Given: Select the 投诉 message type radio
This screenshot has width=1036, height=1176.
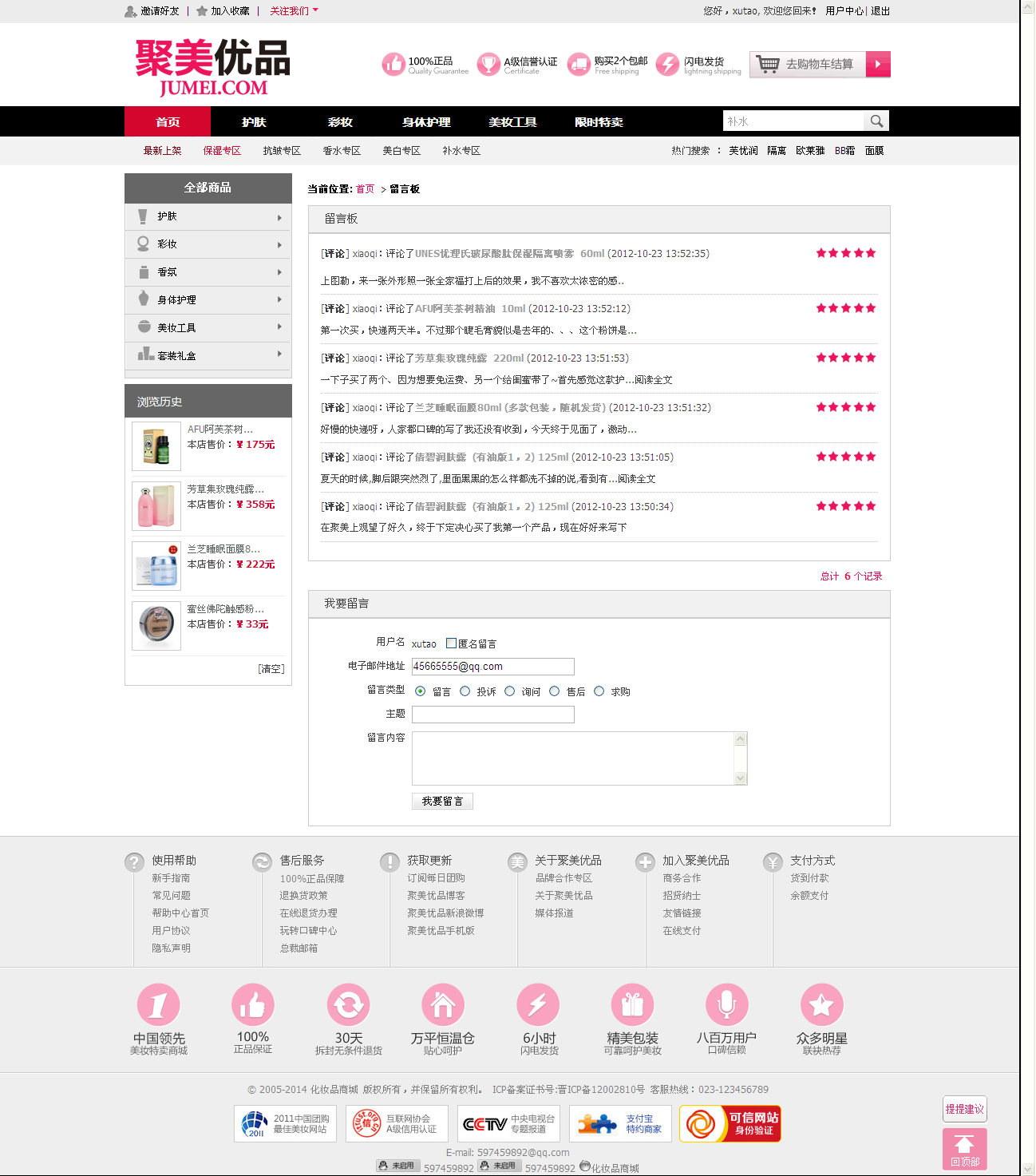Looking at the screenshot, I should tap(465, 691).
